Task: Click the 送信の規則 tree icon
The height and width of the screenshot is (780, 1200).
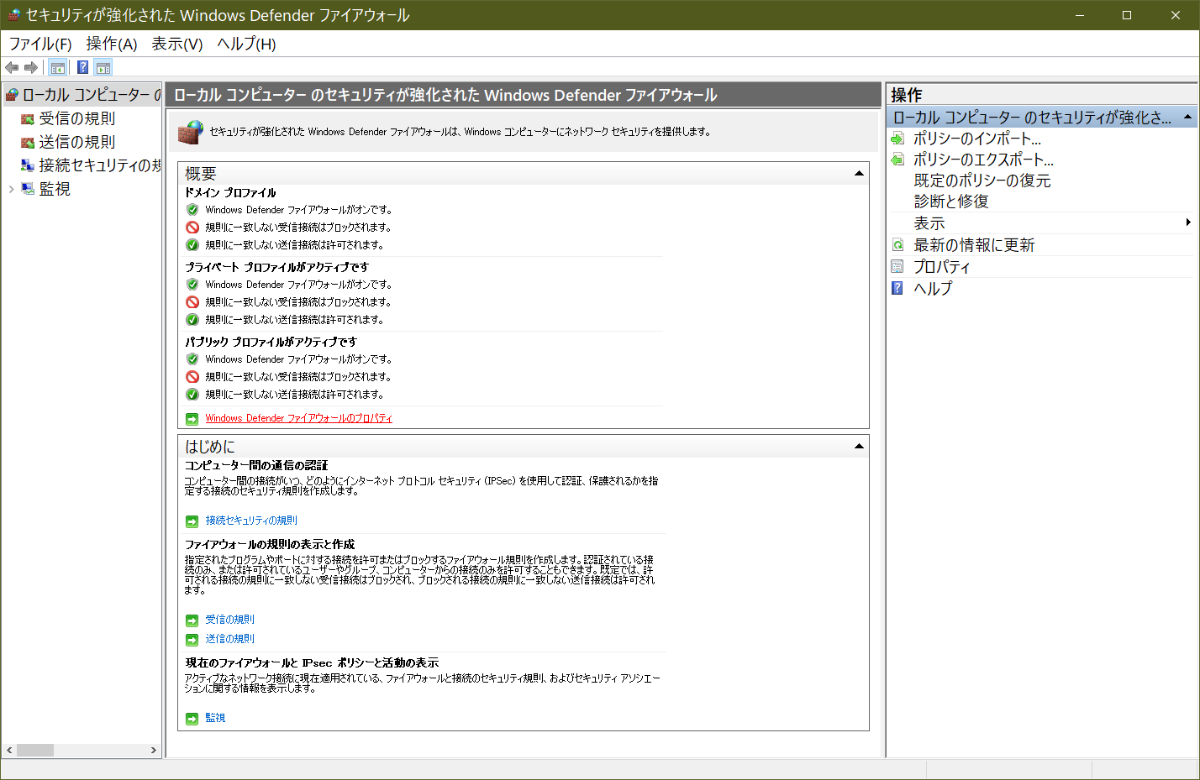Action: coord(27,142)
